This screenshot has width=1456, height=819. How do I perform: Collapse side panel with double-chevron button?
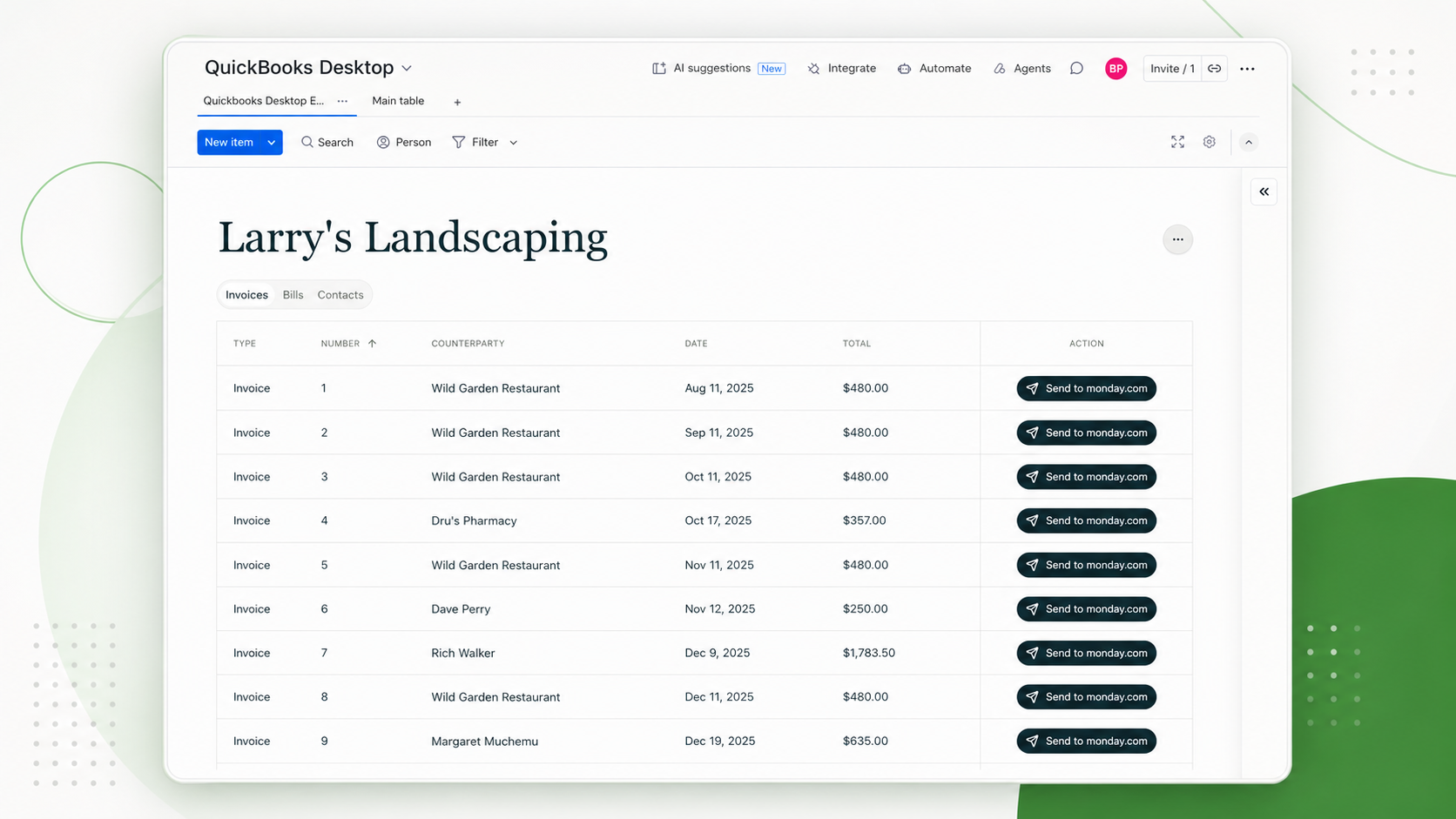pos(1264,191)
